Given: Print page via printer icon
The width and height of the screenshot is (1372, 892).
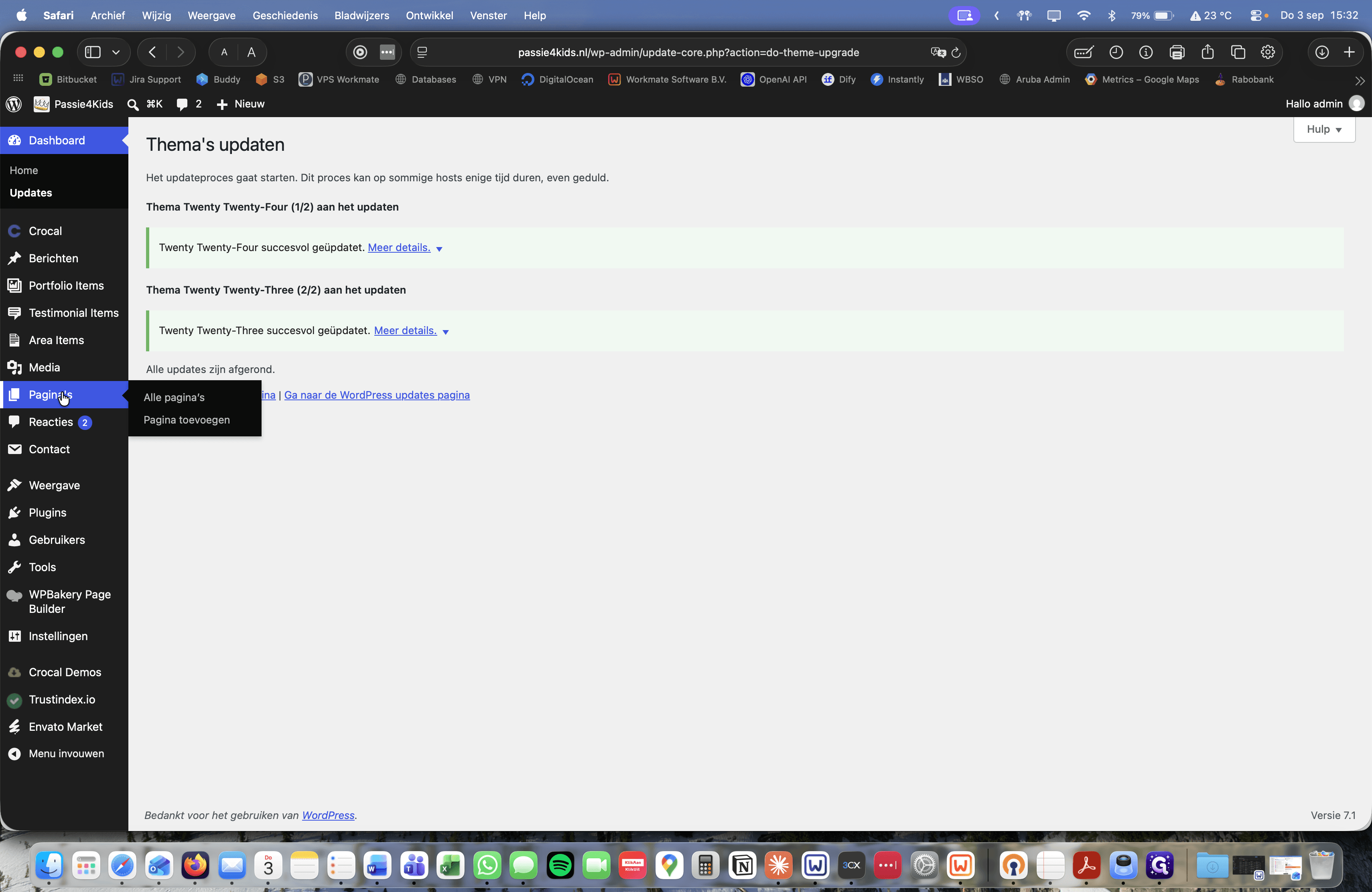Looking at the screenshot, I should point(1177,53).
